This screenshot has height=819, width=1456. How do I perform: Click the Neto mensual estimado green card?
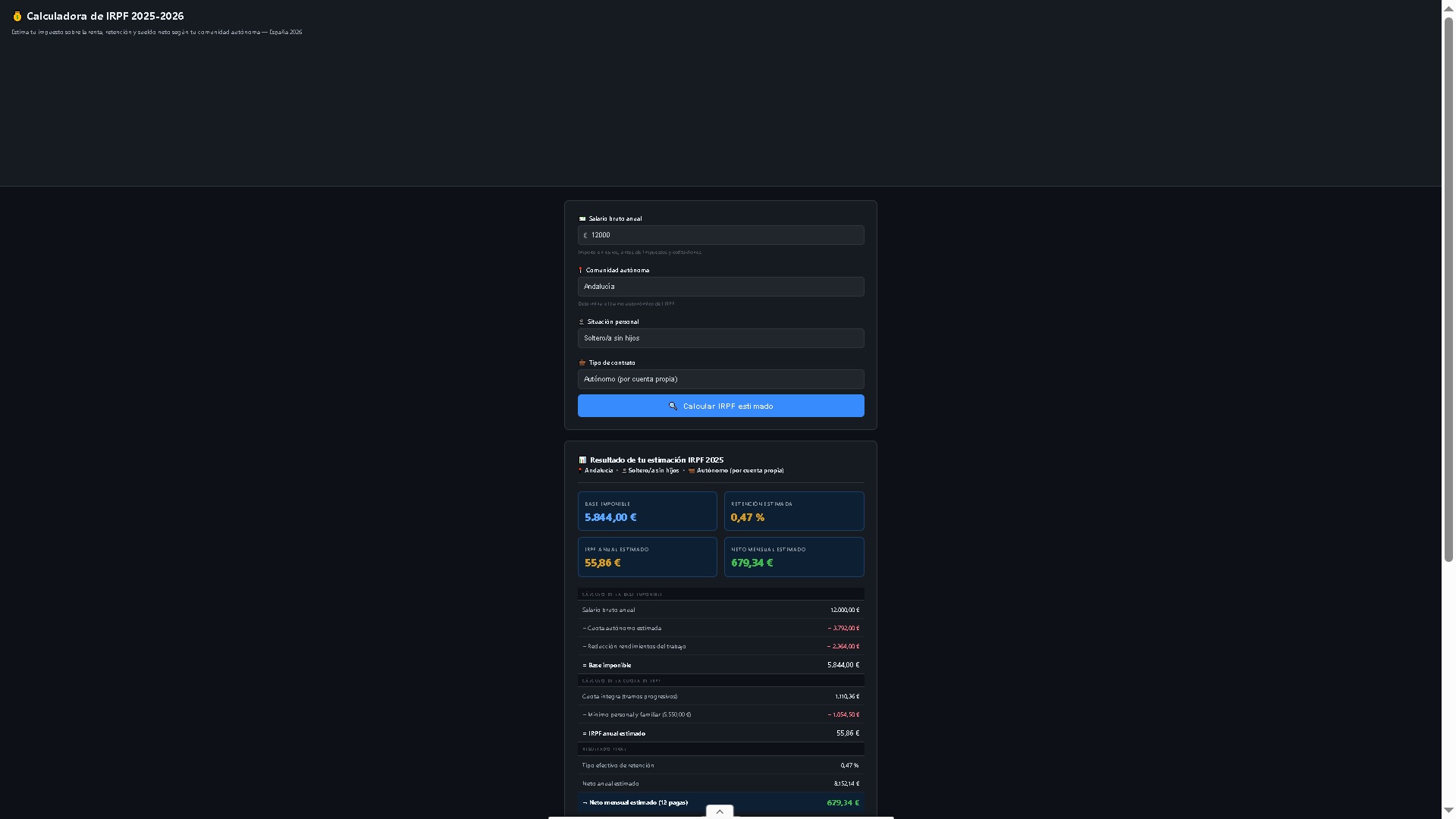793,557
